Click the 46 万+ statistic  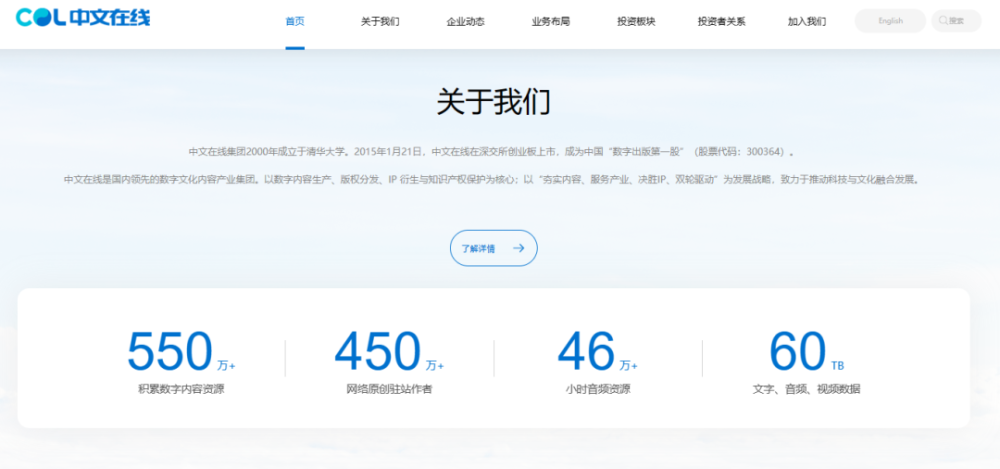coord(598,351)
